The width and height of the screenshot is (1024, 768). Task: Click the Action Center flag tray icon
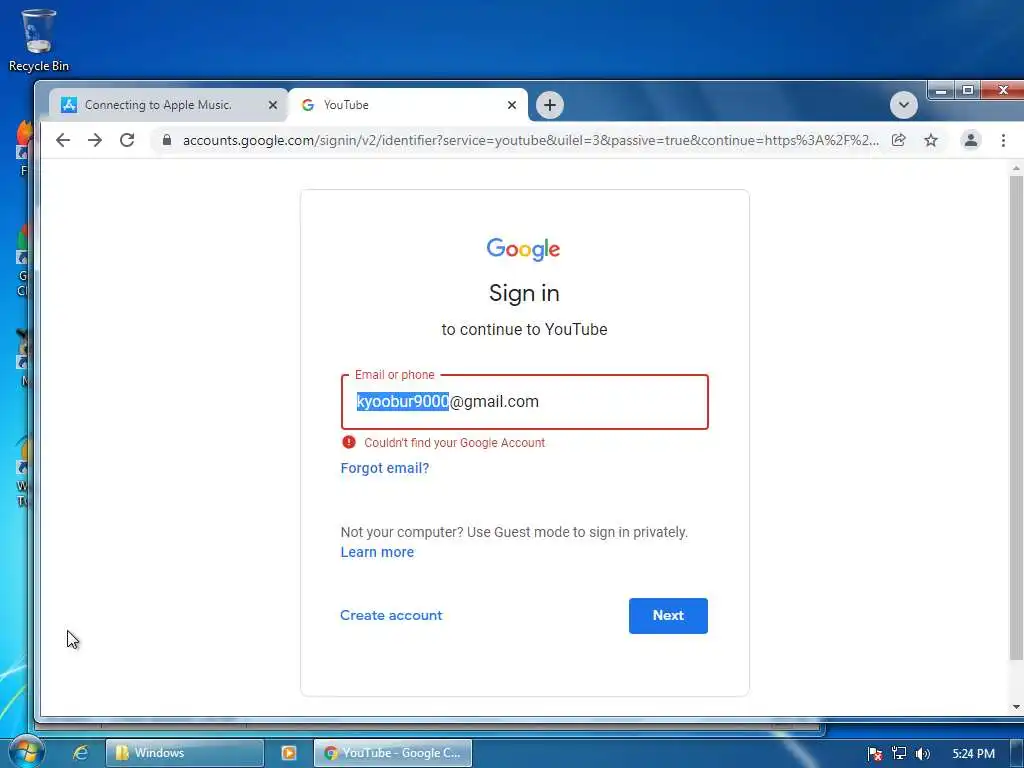(x=875, y=754)
